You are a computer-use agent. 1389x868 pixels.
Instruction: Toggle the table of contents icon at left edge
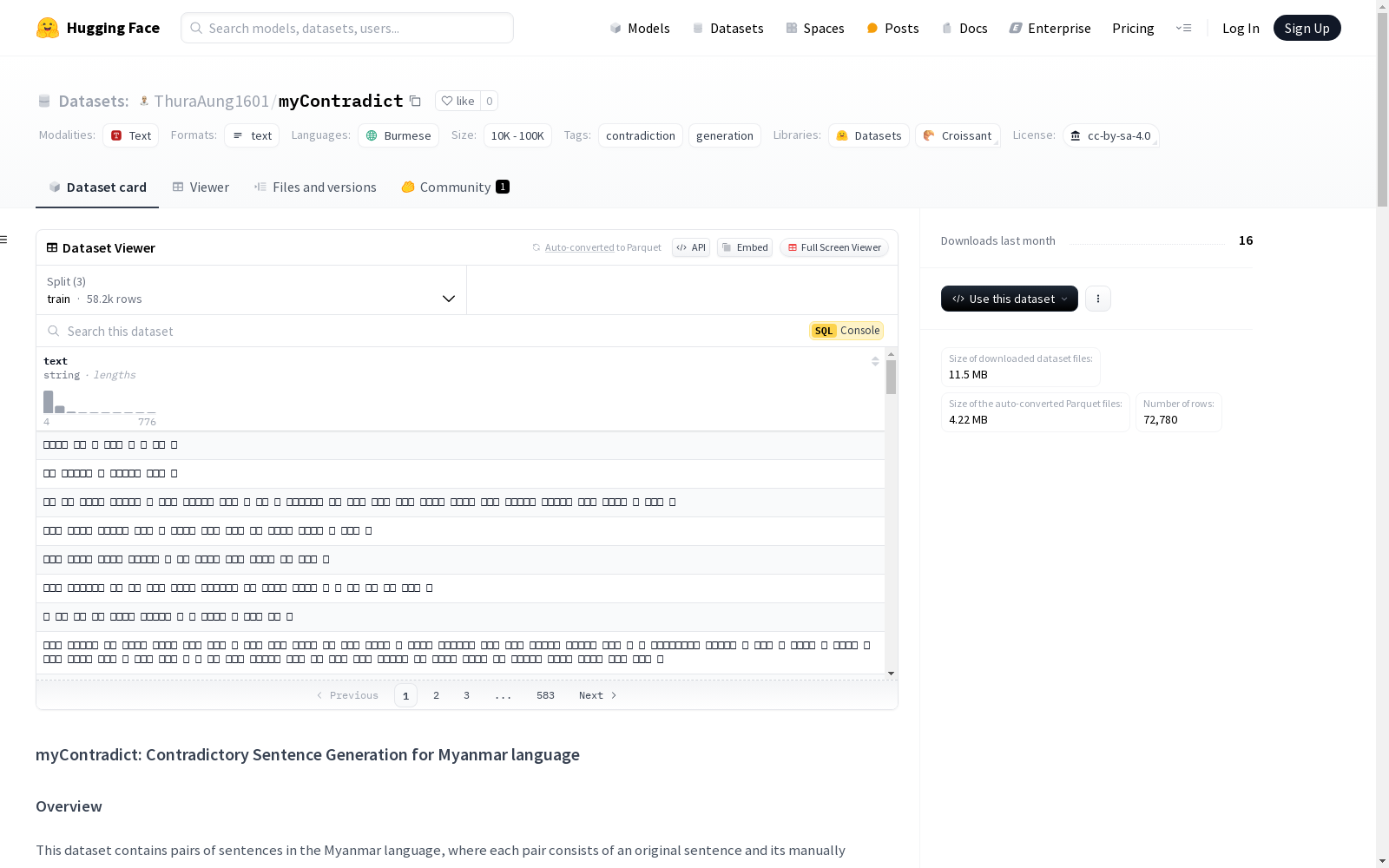pos(4,240)
